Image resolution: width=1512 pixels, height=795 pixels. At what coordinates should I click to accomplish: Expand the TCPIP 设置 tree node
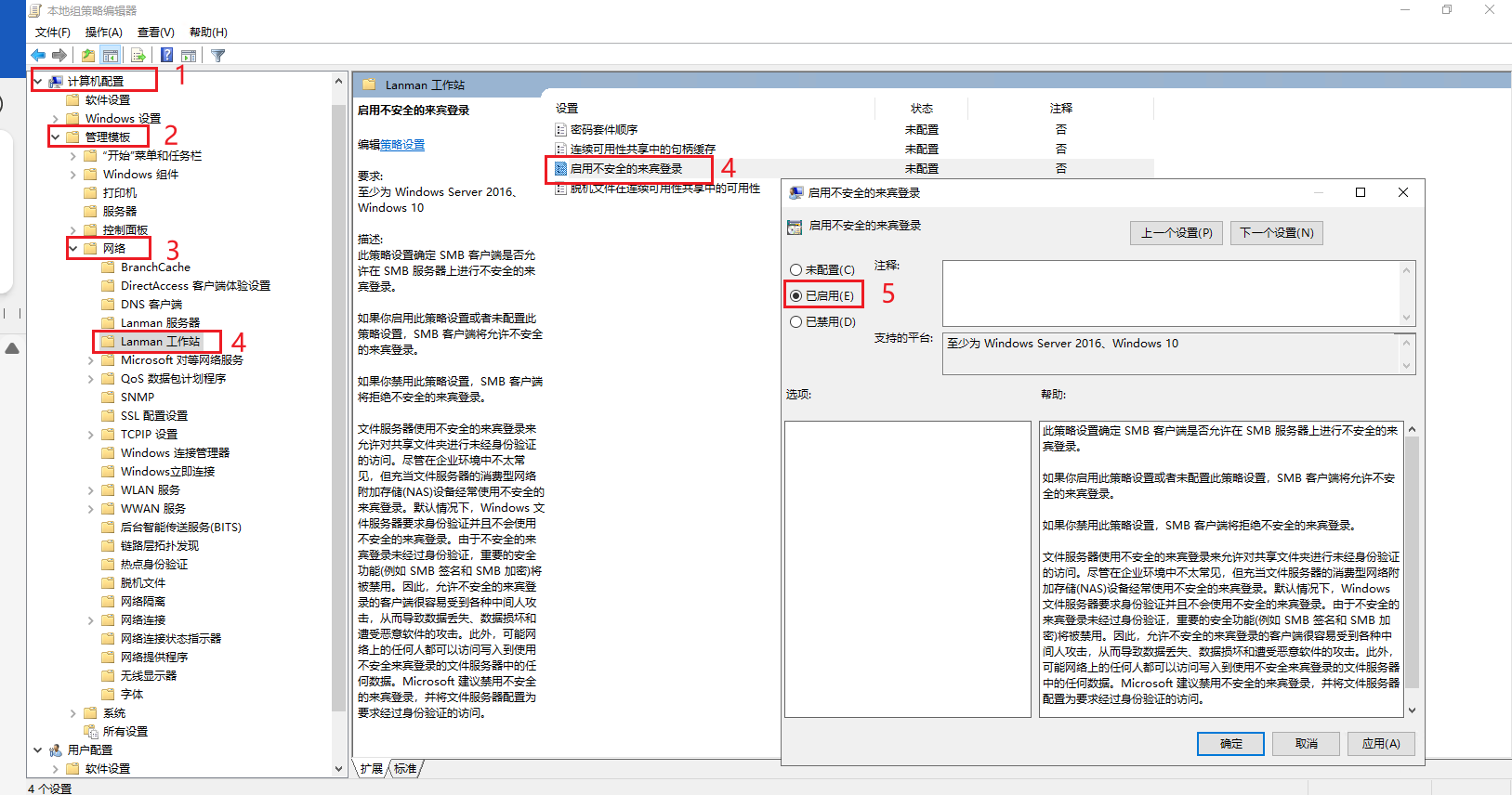pyautogui.click(x=91, y=435)
